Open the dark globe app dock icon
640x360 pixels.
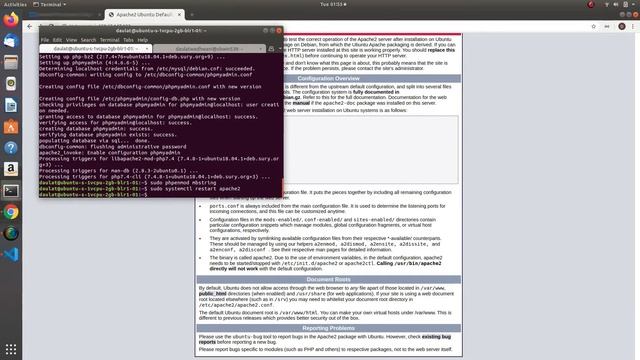(11, 233)
